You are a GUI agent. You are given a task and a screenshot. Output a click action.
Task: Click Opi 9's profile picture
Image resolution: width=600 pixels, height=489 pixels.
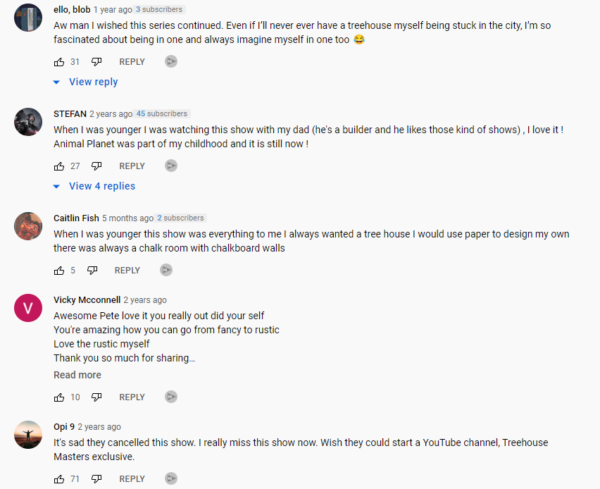tap(28, 434)
